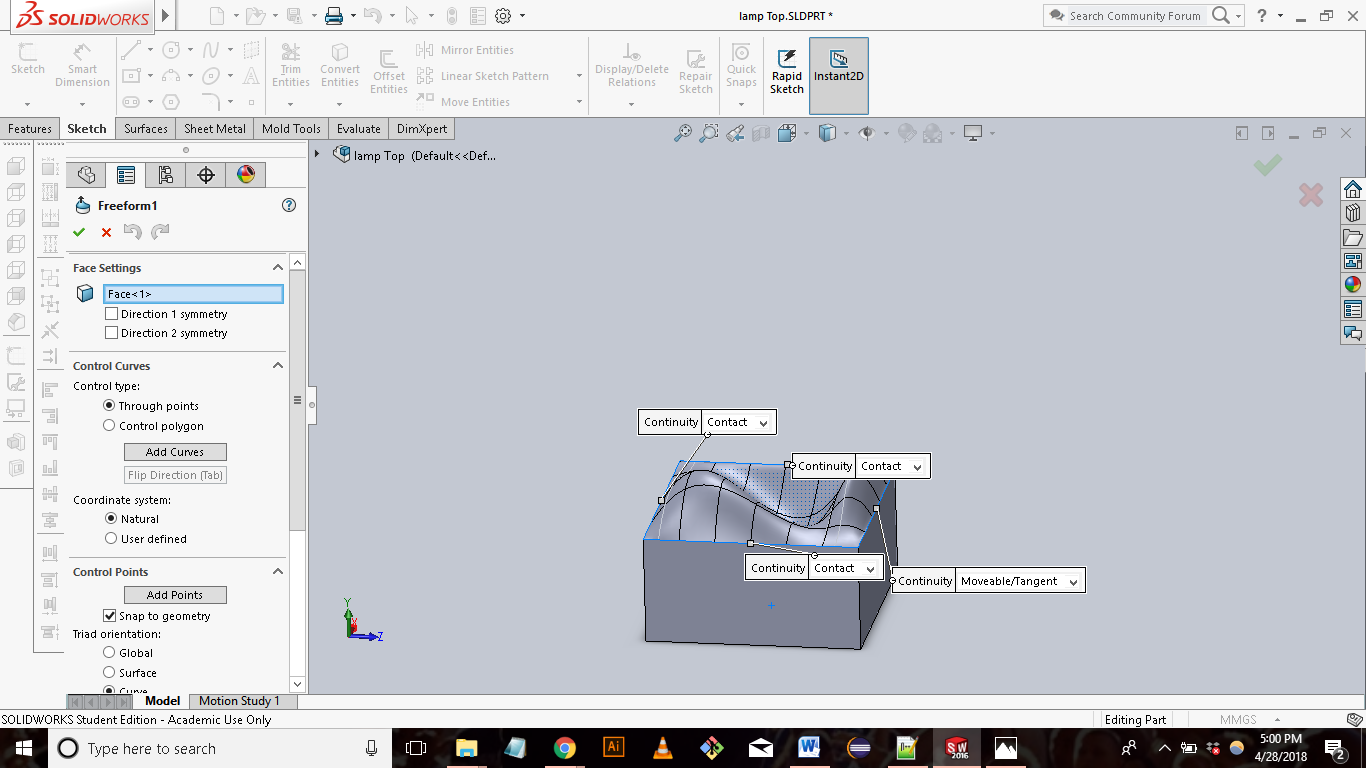The width and height of the screenshot is (1366, 768).
Task: Expand the SOLIDWORKS menu flyout arrow
Action: click(x=165, y=16)
